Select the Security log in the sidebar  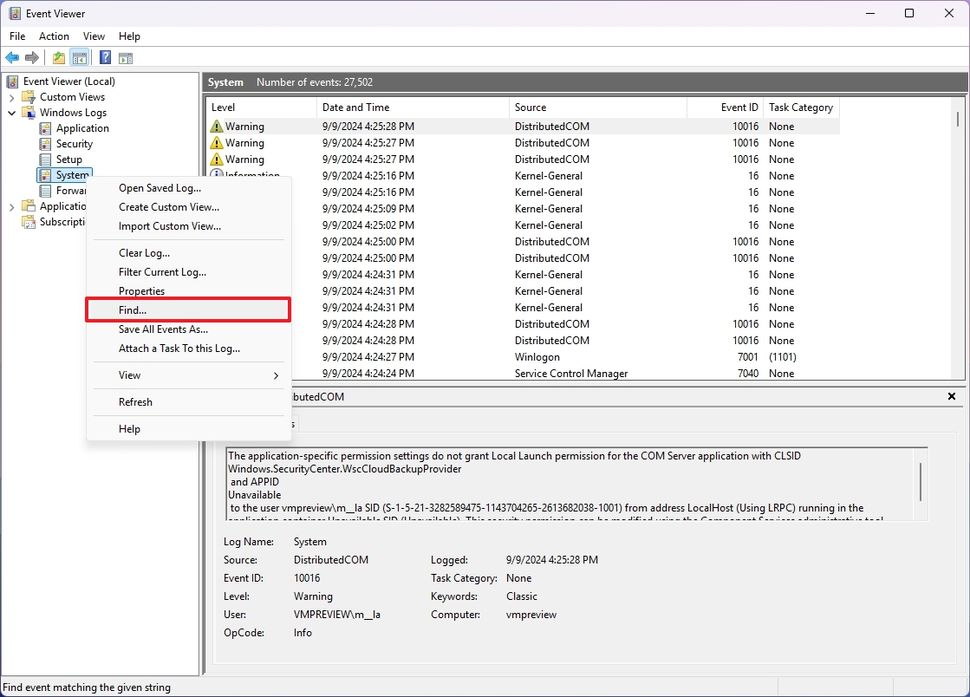tap(75, 143)
